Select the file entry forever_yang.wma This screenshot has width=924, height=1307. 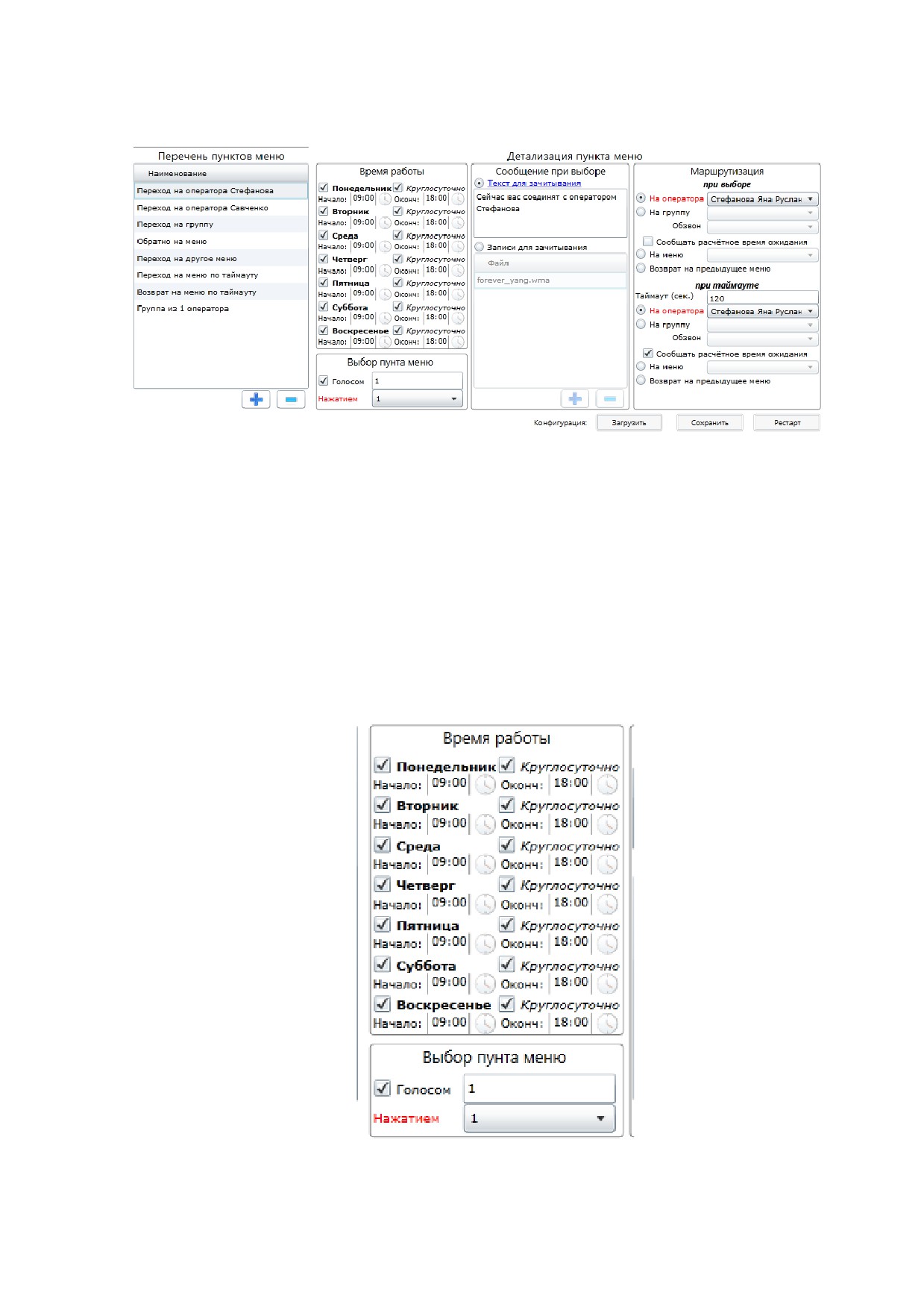550,280
